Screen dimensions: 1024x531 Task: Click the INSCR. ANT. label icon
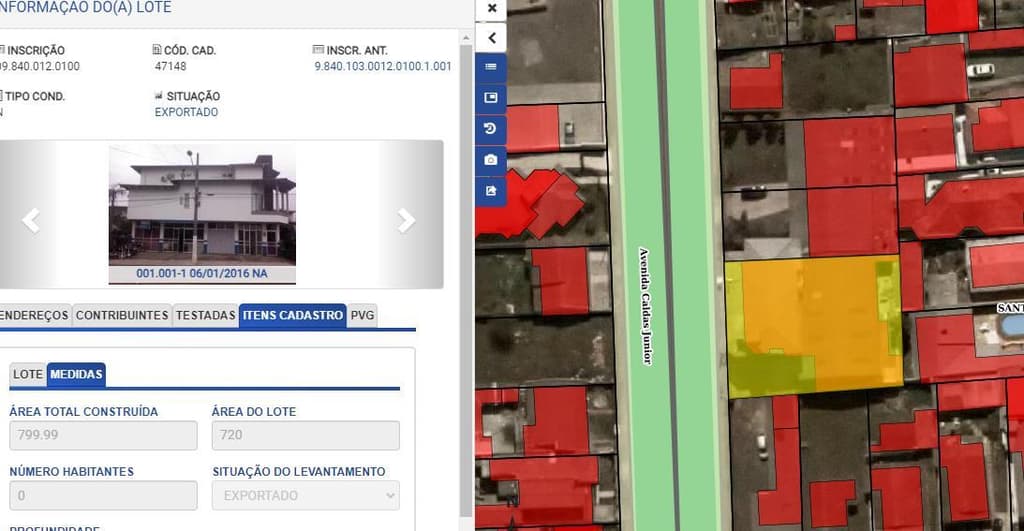point(318,50)
